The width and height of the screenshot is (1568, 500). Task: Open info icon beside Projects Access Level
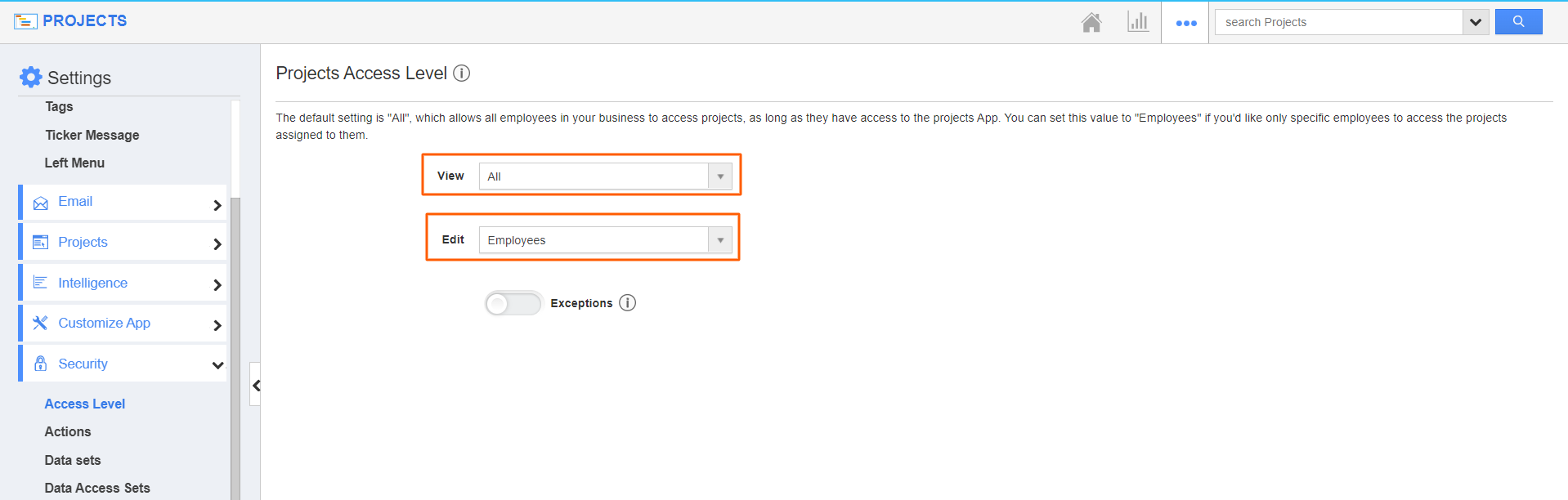(462, 74)
